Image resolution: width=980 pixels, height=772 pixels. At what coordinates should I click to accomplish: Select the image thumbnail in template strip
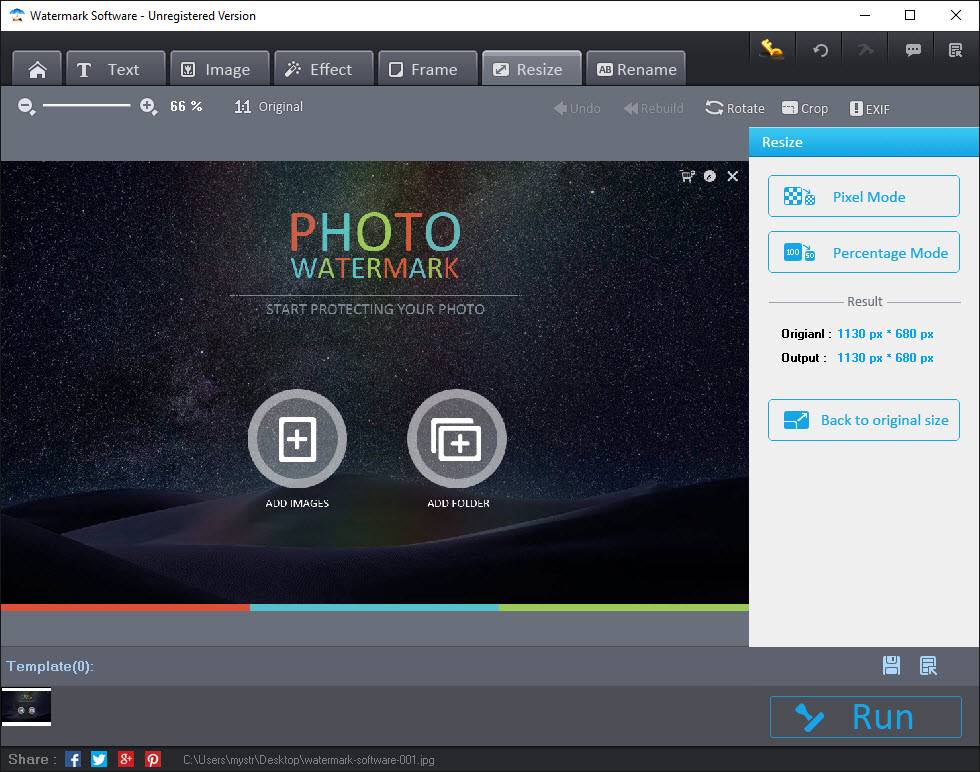coord(26,707)
